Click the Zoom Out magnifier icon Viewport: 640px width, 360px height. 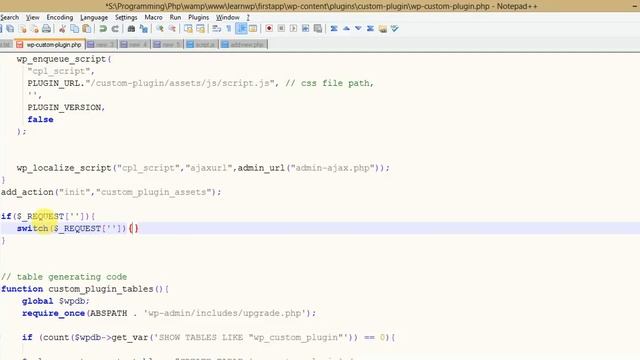click(172, 29)
